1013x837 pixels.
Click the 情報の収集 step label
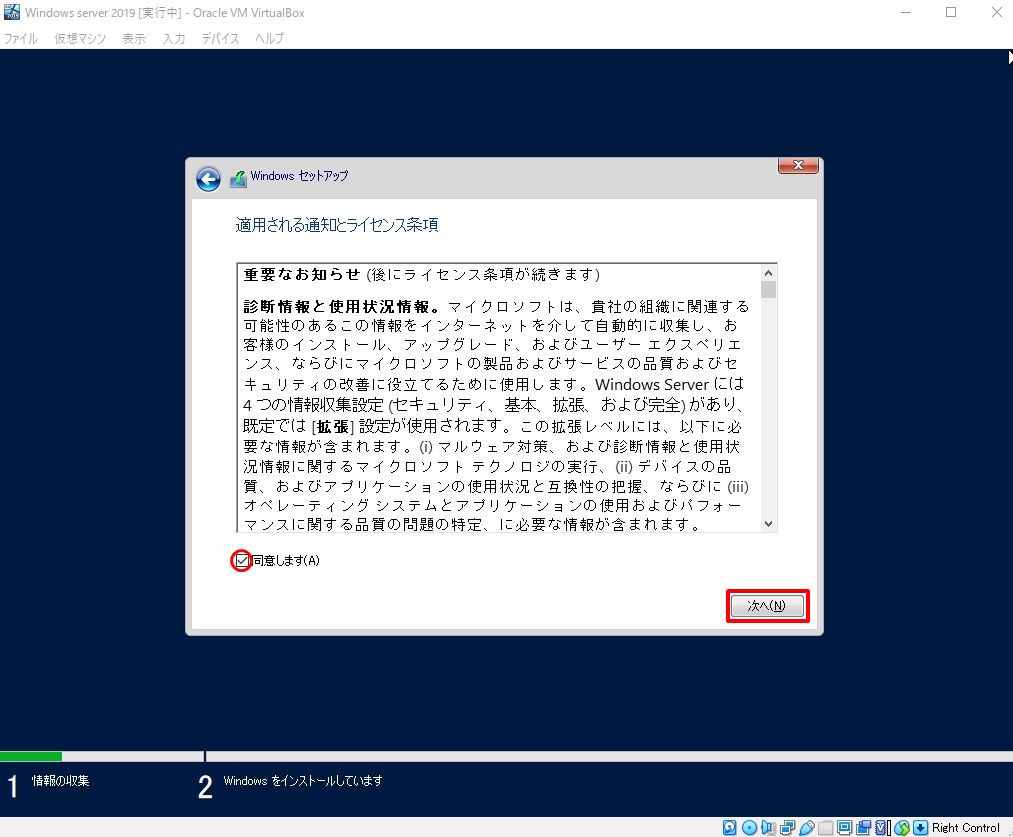coord(61,781)
